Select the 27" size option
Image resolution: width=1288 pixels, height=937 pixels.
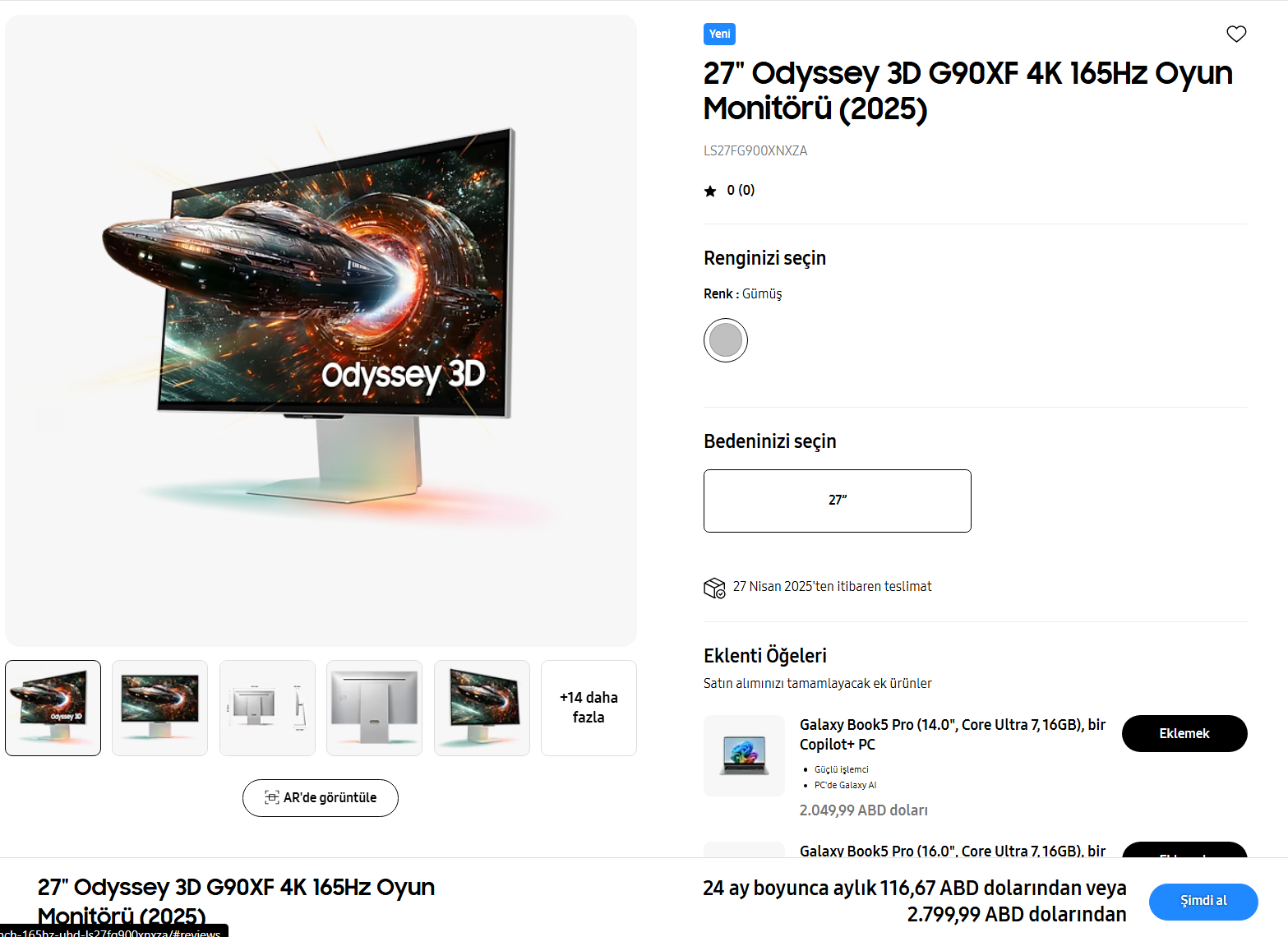click(x=838, y=501)
